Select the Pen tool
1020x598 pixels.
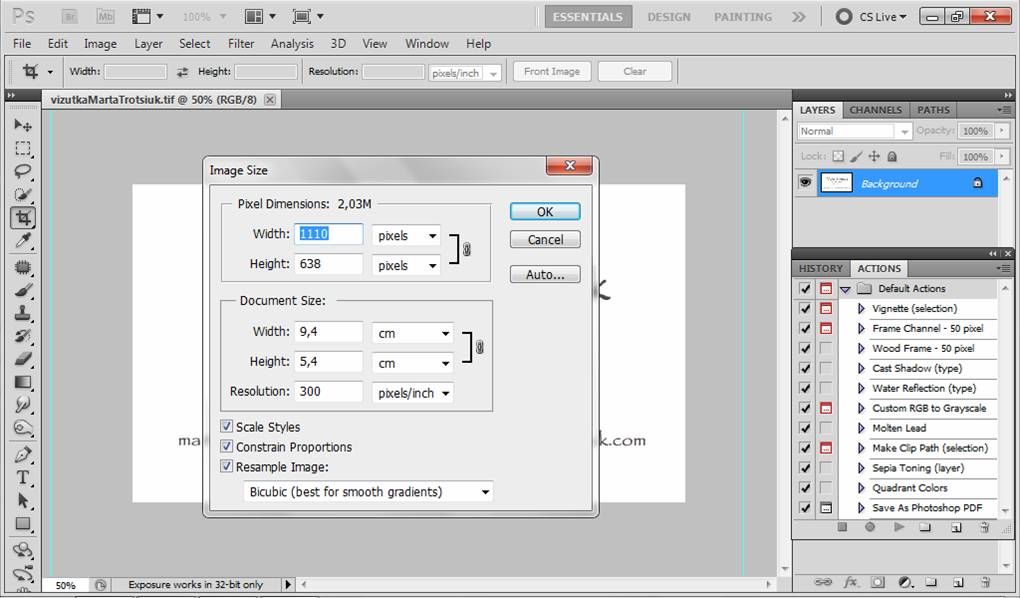23,455
